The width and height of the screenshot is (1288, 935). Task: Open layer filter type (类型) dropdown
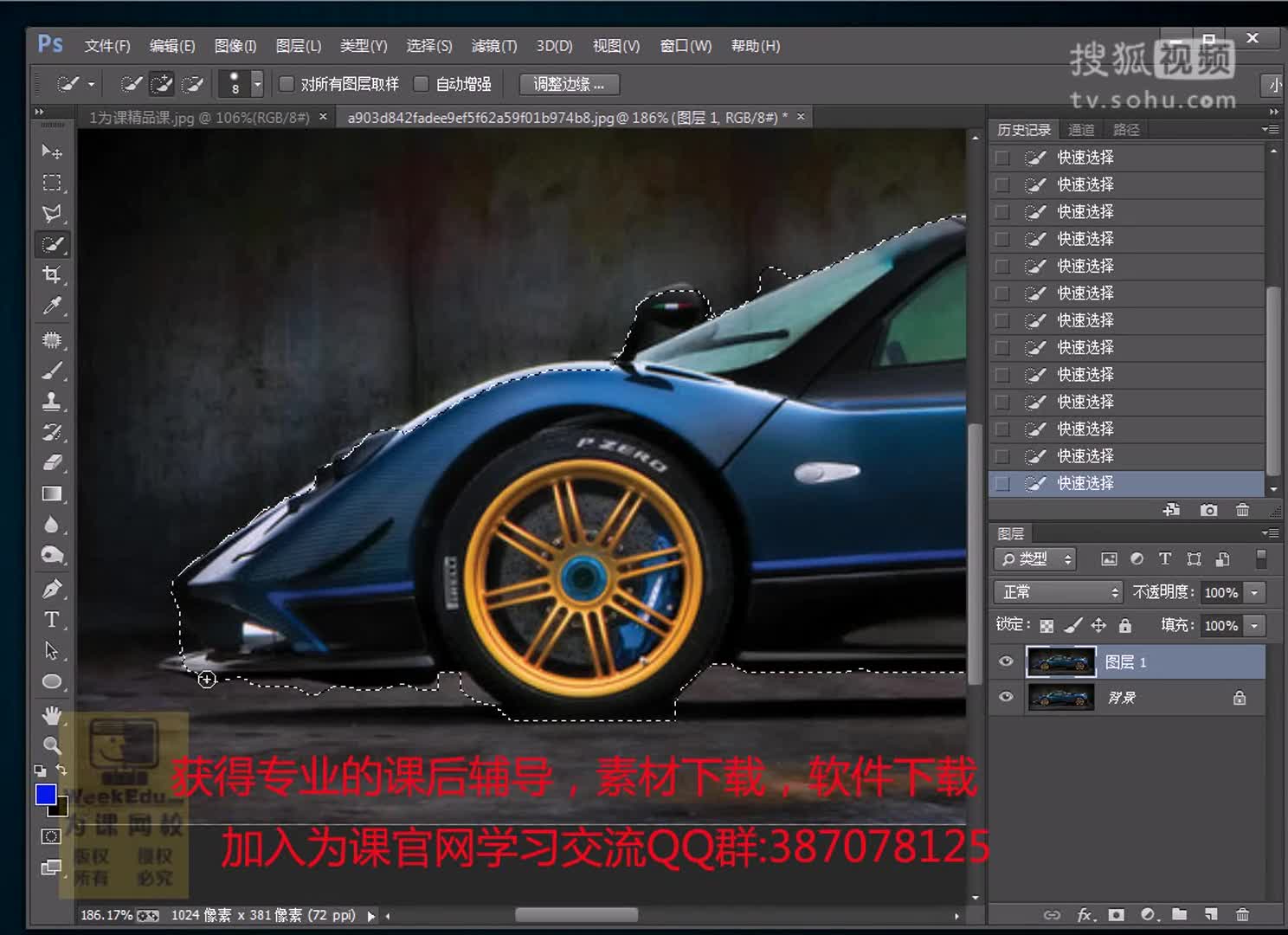1035,559
